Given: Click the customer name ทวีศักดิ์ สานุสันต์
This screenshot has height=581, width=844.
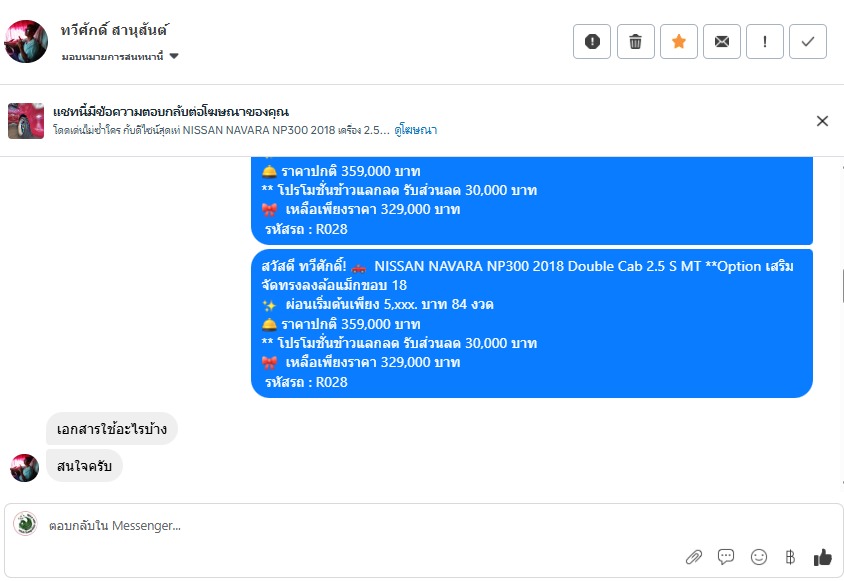Looking at the screenshot, I should (114, 30).
